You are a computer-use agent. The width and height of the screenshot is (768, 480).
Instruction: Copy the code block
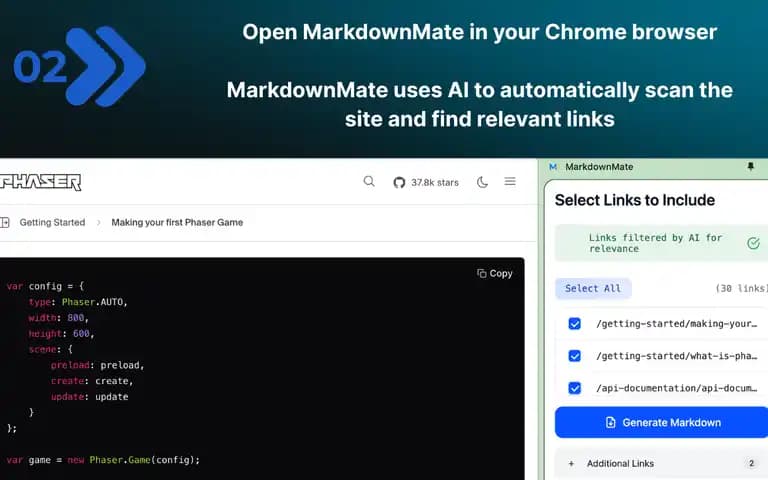(x=495, y=273)
